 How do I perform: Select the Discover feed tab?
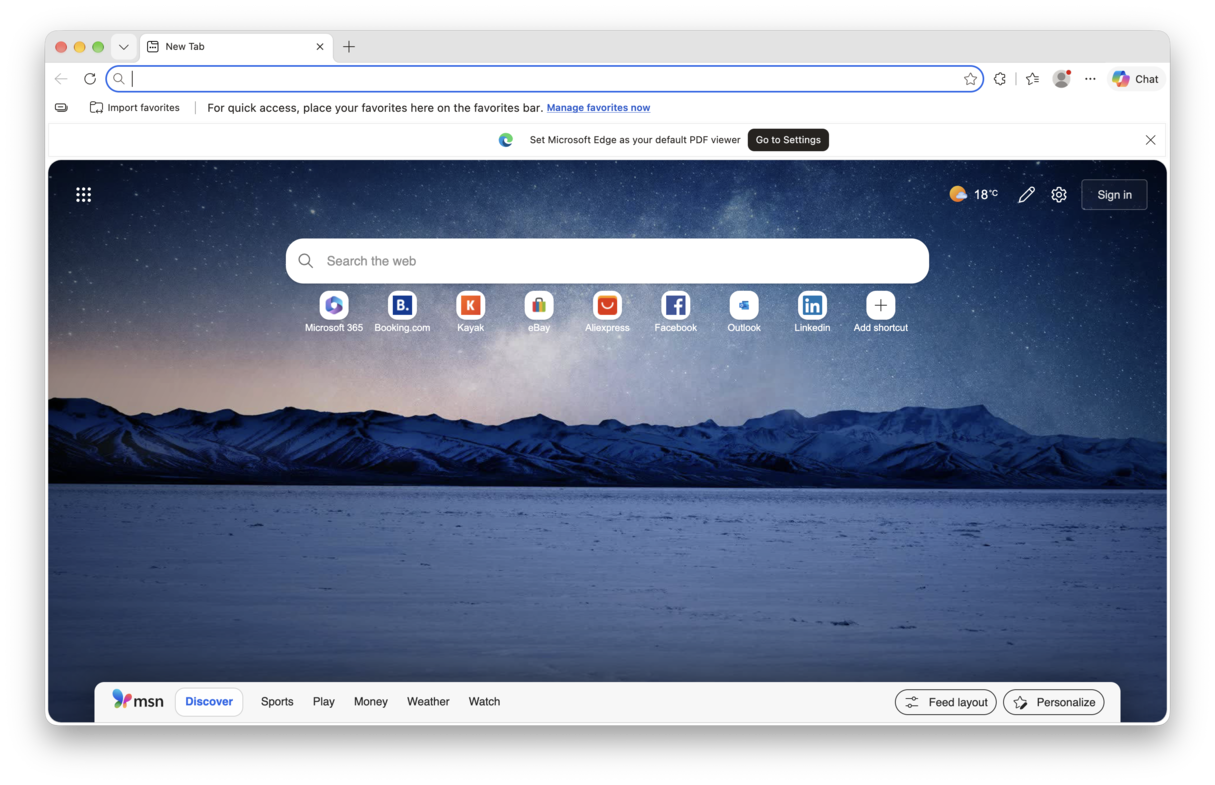tap(209, 702)
